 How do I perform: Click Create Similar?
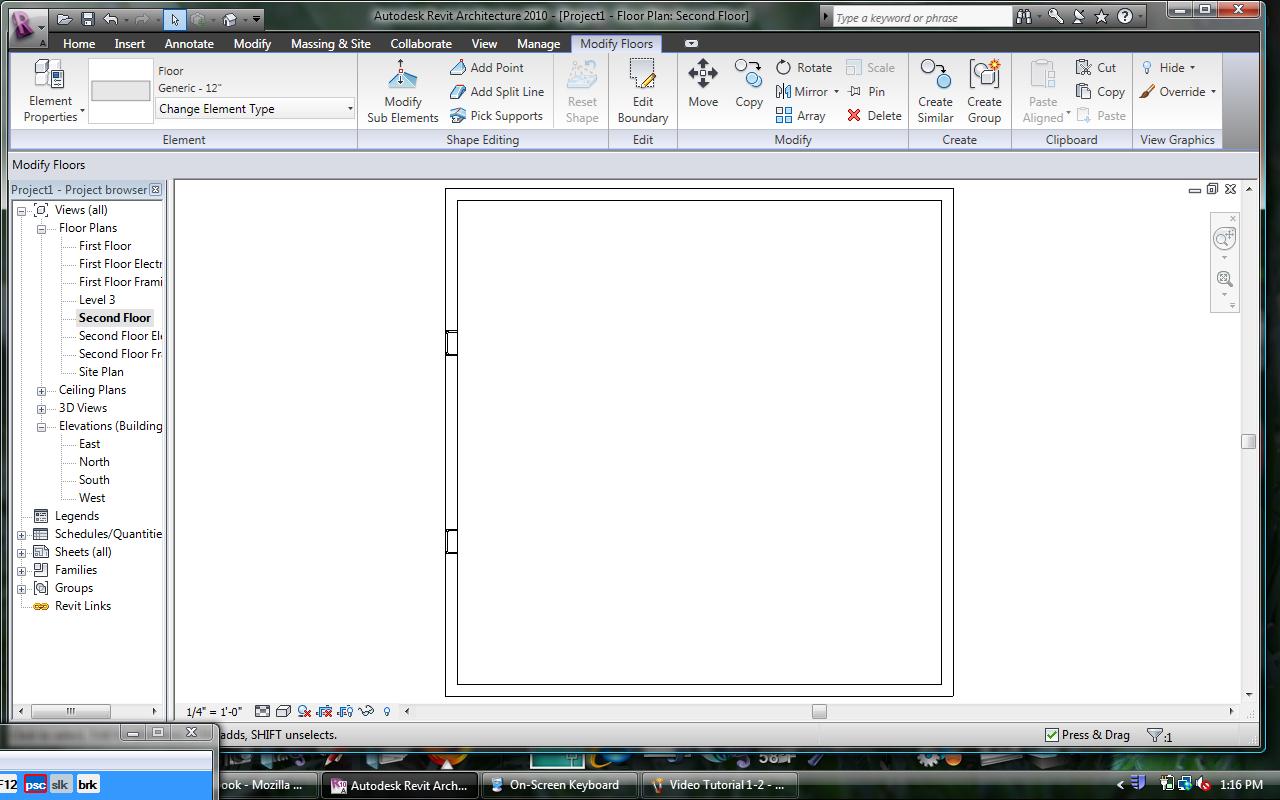click(x=935, y=91)
